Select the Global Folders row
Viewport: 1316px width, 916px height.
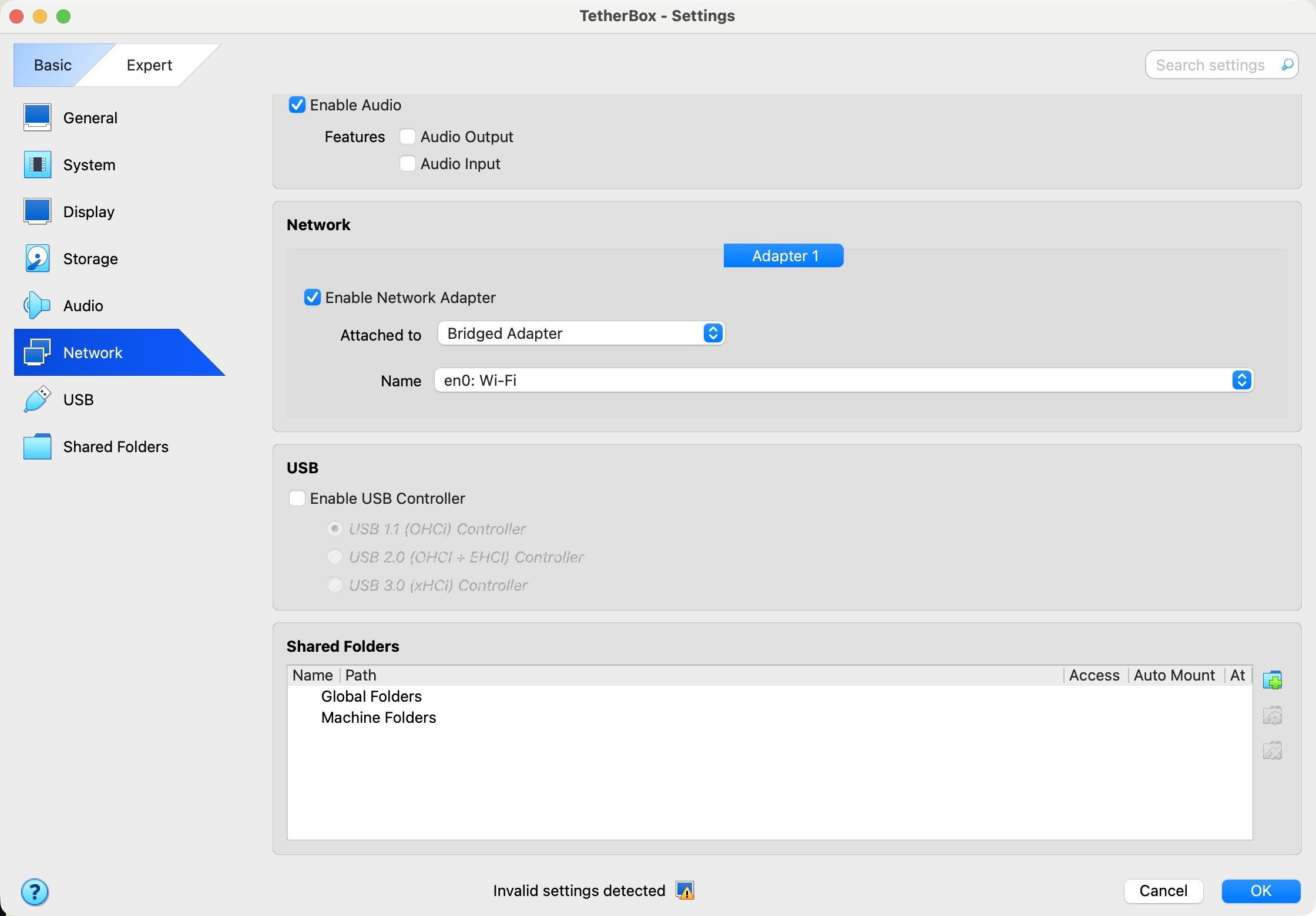[x=770, y=696]
